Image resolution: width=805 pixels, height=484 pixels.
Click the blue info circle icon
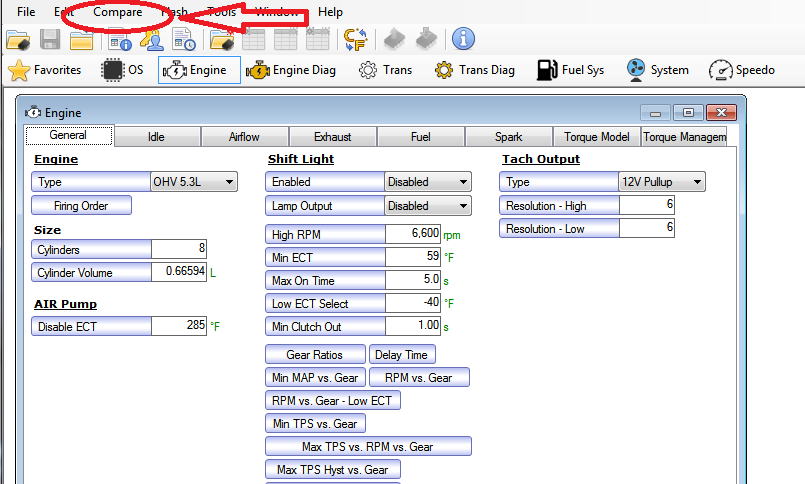[463, 39]
